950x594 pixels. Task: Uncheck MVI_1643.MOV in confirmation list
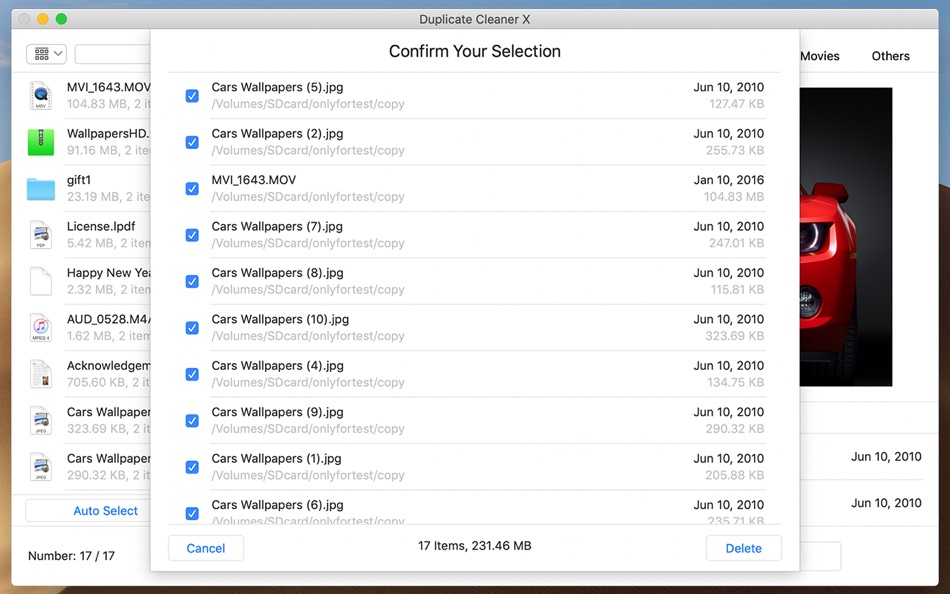point(192,189)
